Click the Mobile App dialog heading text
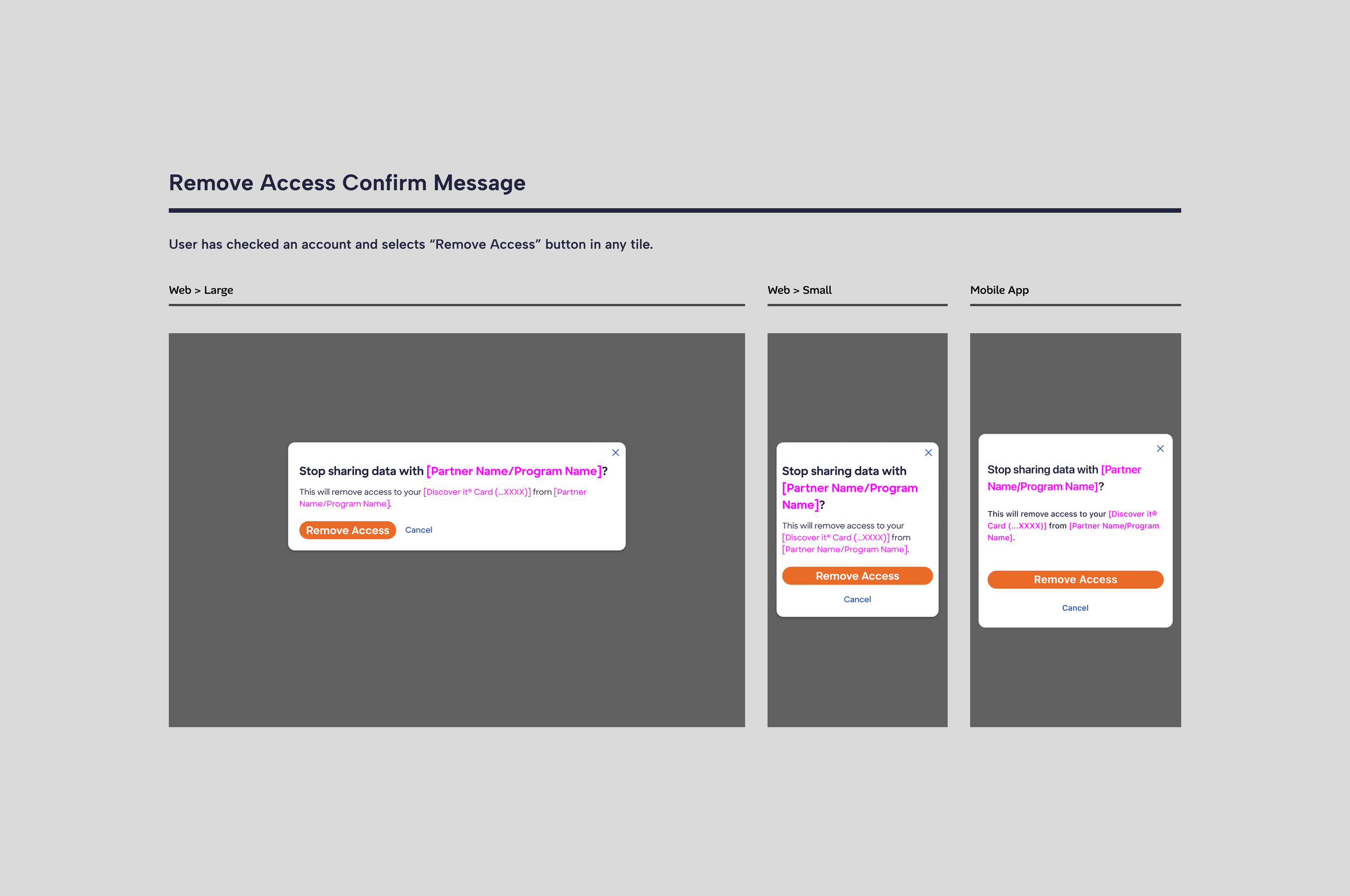The image size is (1350, 896). pyautogui.click(x=1064, y=478)
